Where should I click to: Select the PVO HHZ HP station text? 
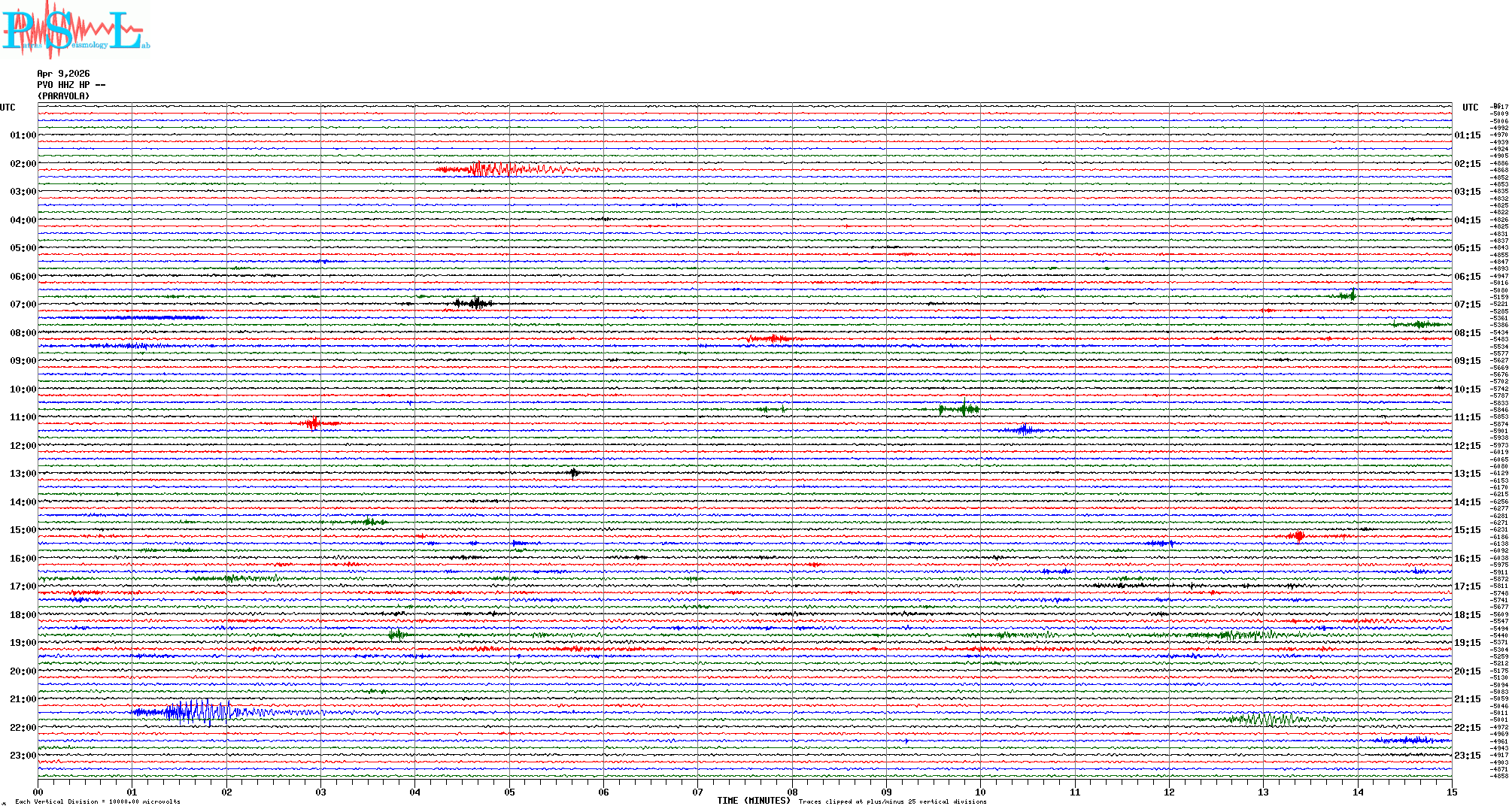[71, 85]
